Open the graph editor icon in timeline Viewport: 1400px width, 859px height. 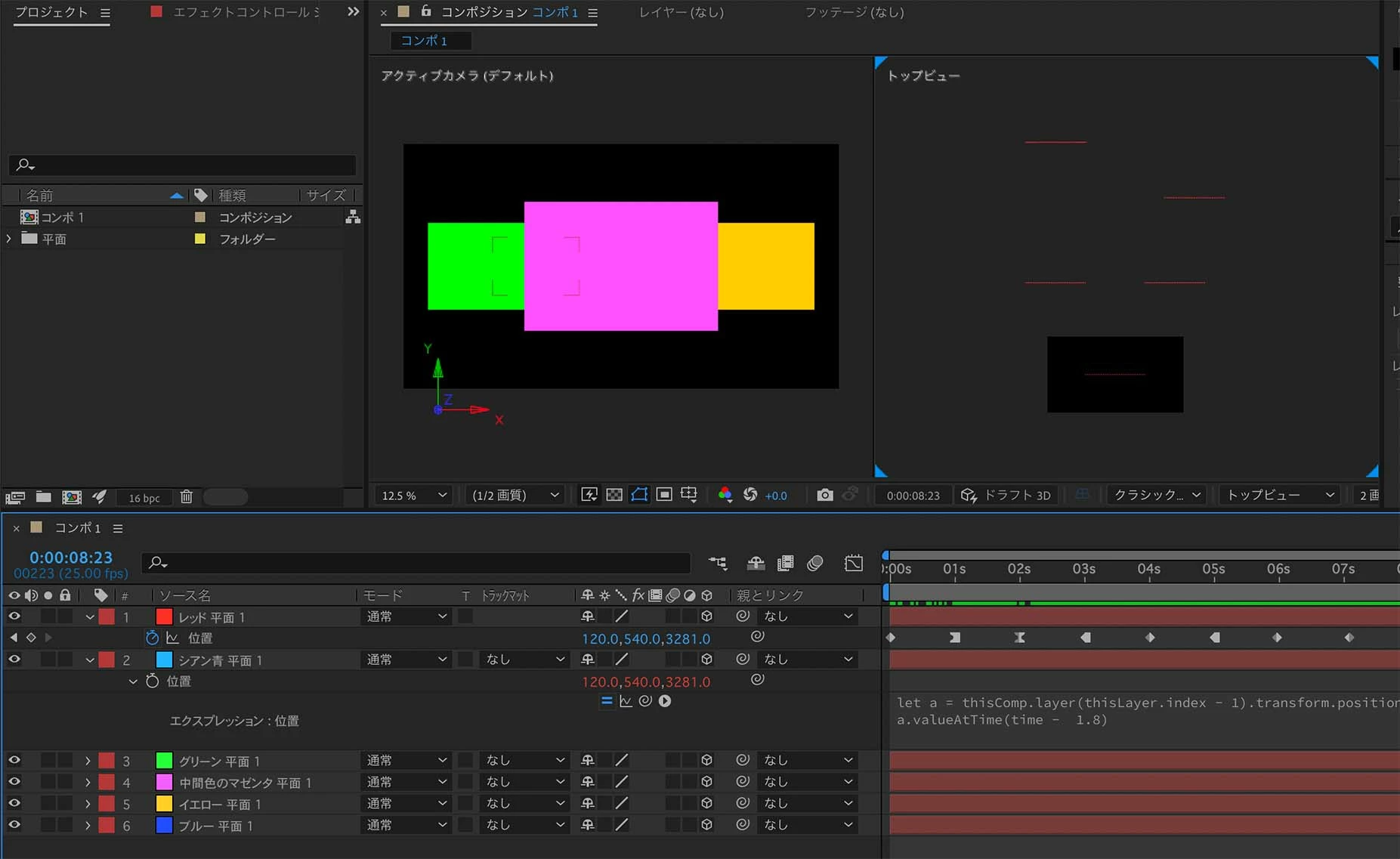point(854,563)
